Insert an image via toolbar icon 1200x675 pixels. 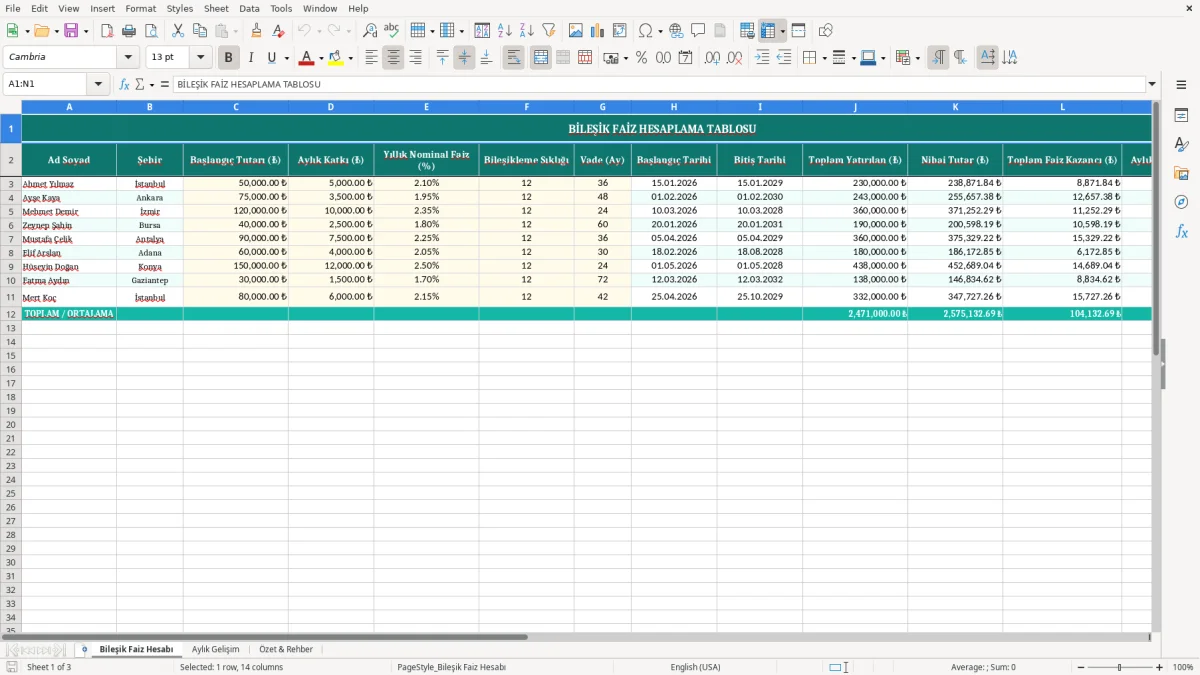coord(576,31)
